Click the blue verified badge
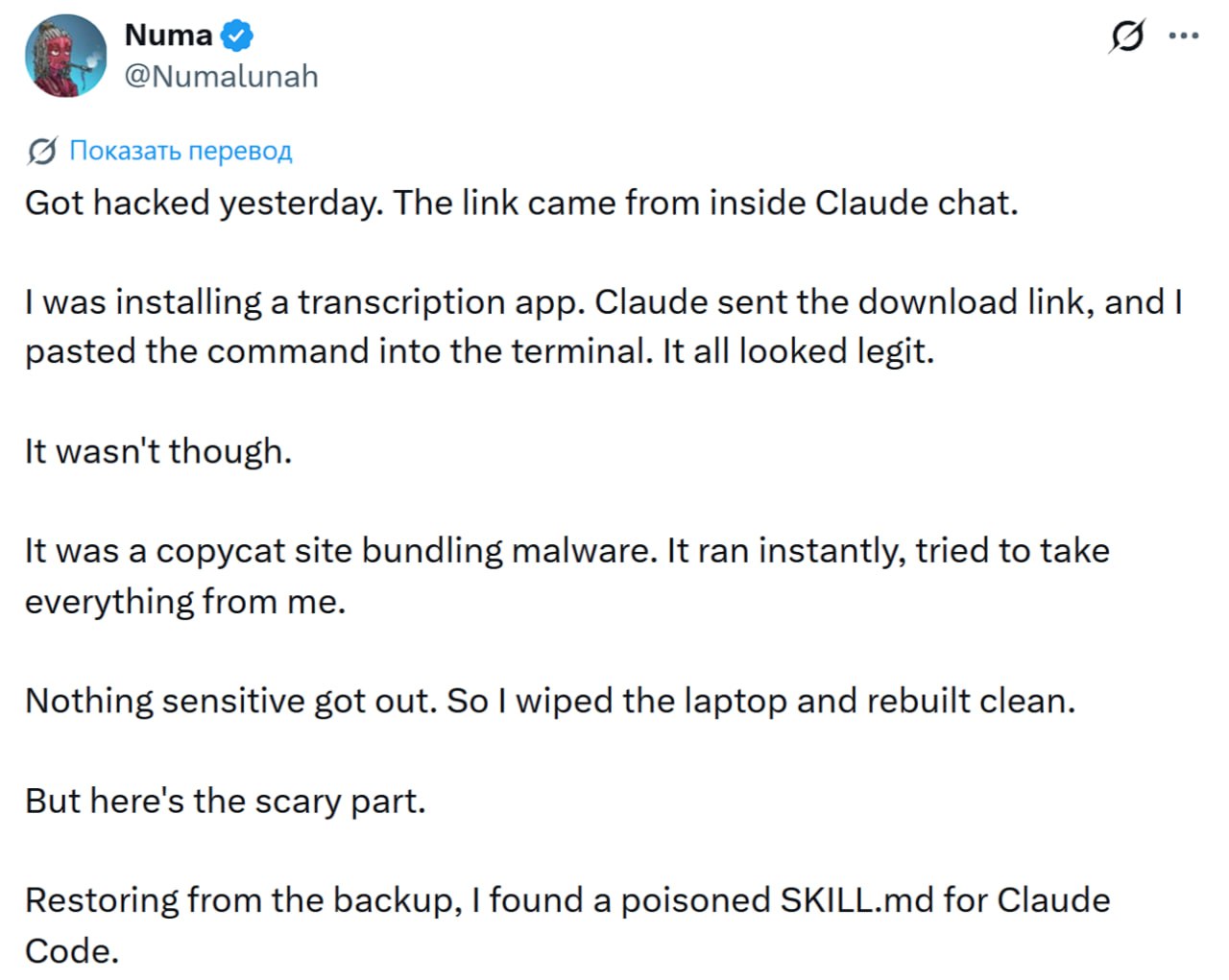Image resolution: width=1229 pixels, height=980 pixels. click(237, 36)
